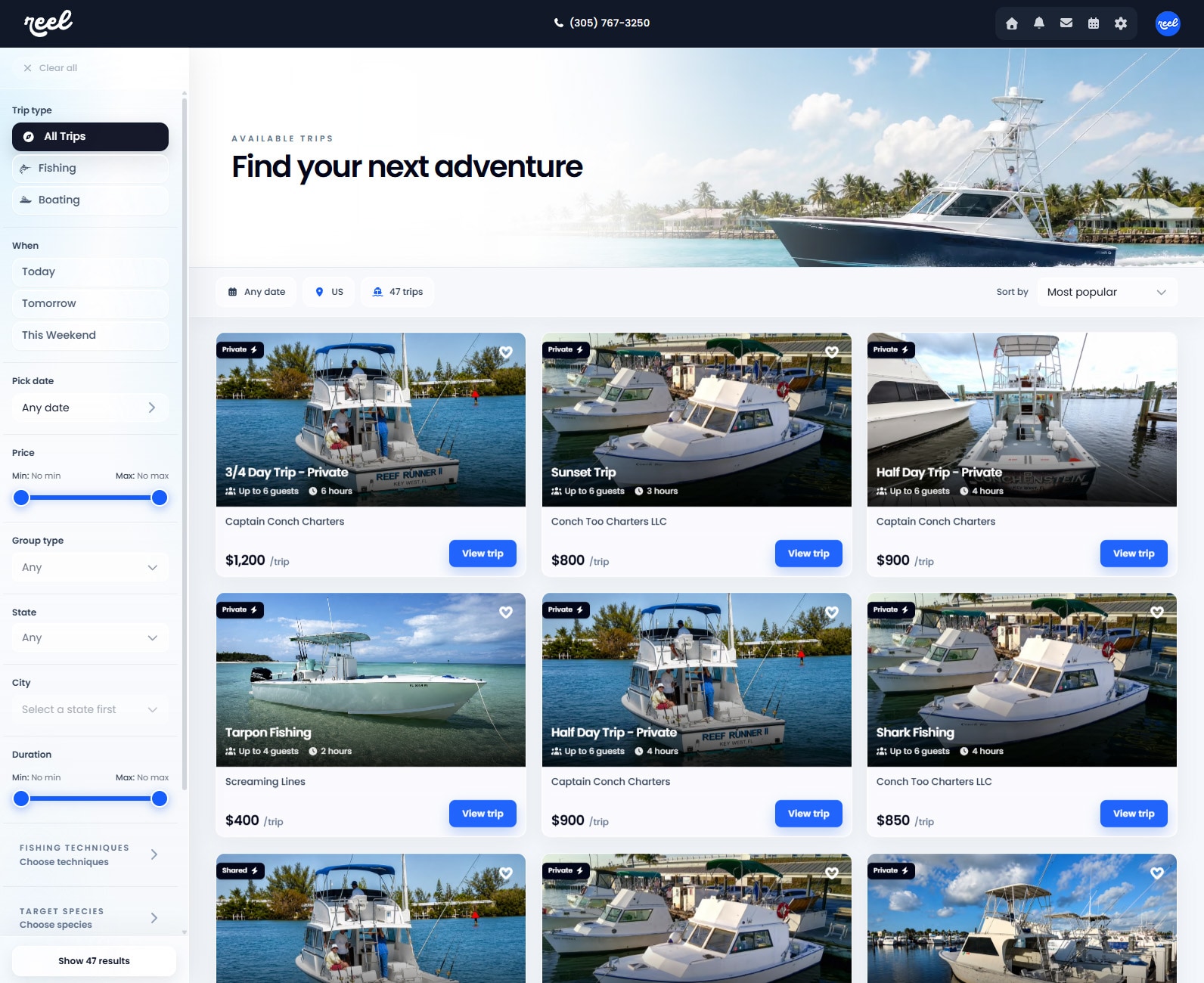Open City dropdown
The image size is (1204, 983).
click(x=90, y=709)
